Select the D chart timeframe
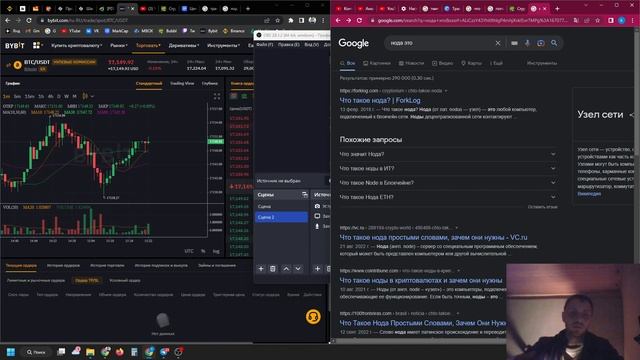 coord(59,96)
